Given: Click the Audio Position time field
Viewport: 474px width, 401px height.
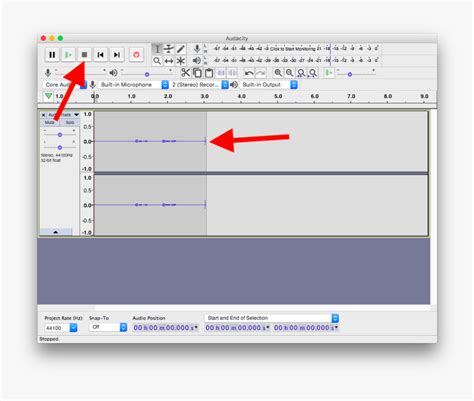Looking at the screenshot, I should click(165, 328).
